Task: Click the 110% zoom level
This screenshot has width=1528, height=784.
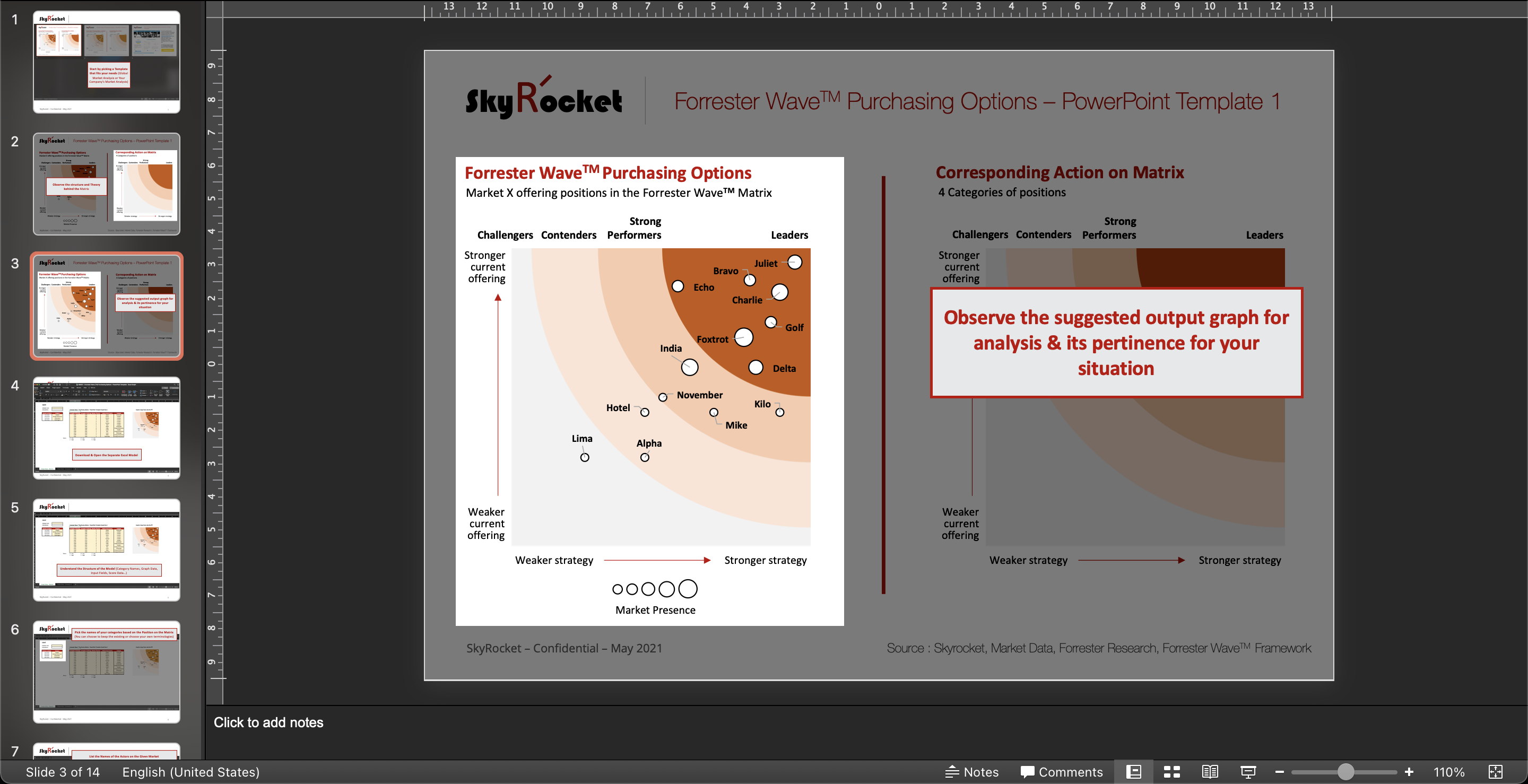Action: pos(1449,772)
